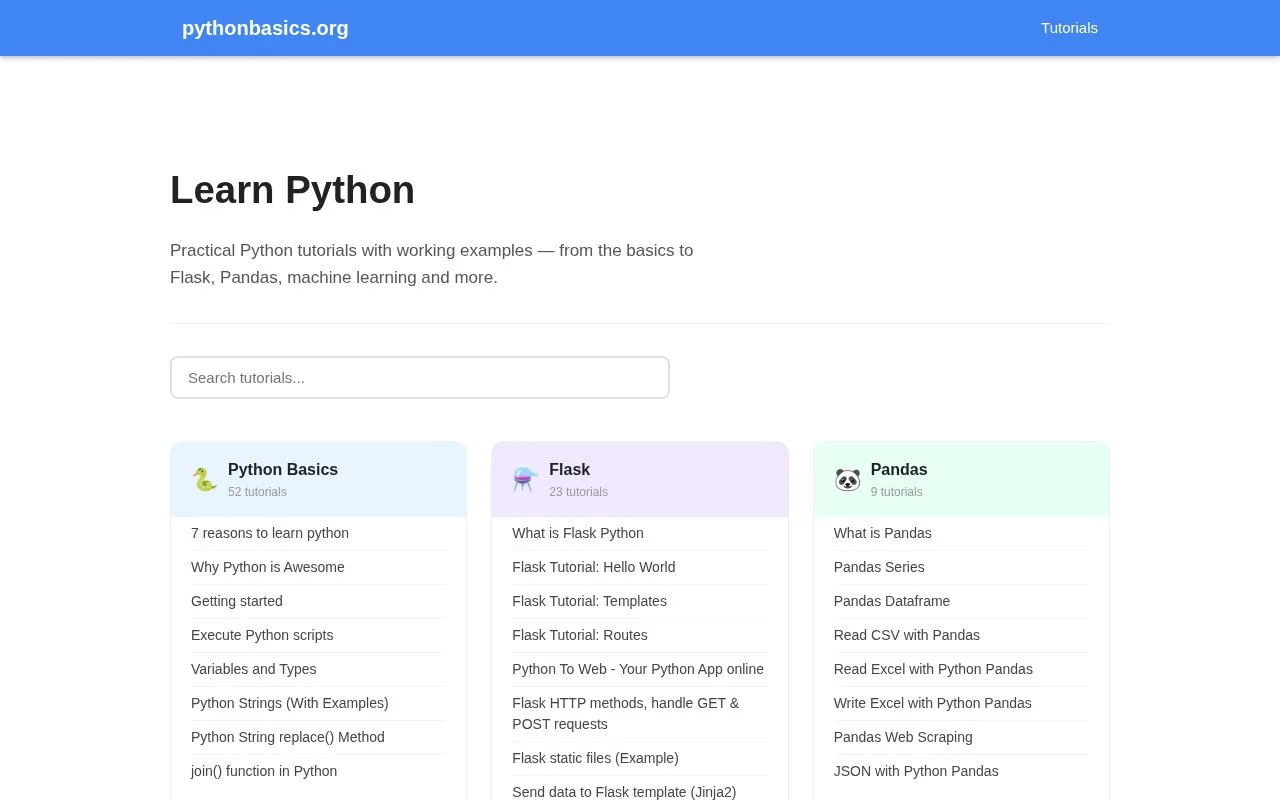1280x800 pixels.
Task: Open the 'Pandas Series' tutorial
Action: tap(879, 567)
